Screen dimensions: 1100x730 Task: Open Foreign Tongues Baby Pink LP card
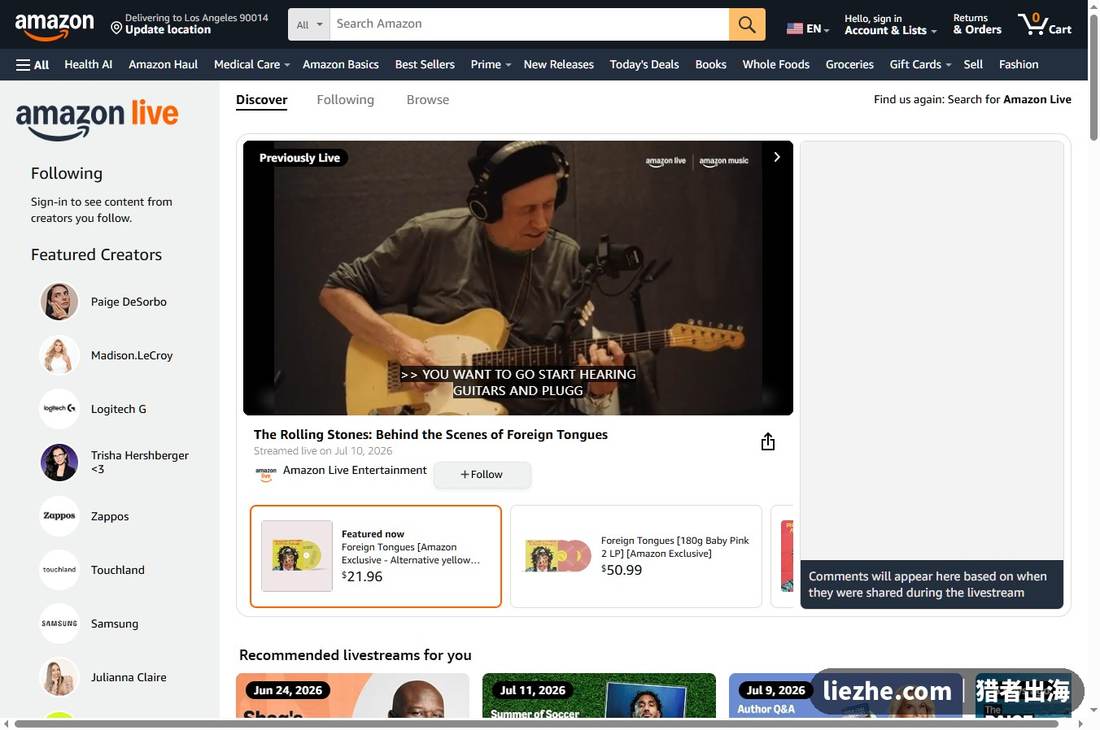[x=636, y=556]
